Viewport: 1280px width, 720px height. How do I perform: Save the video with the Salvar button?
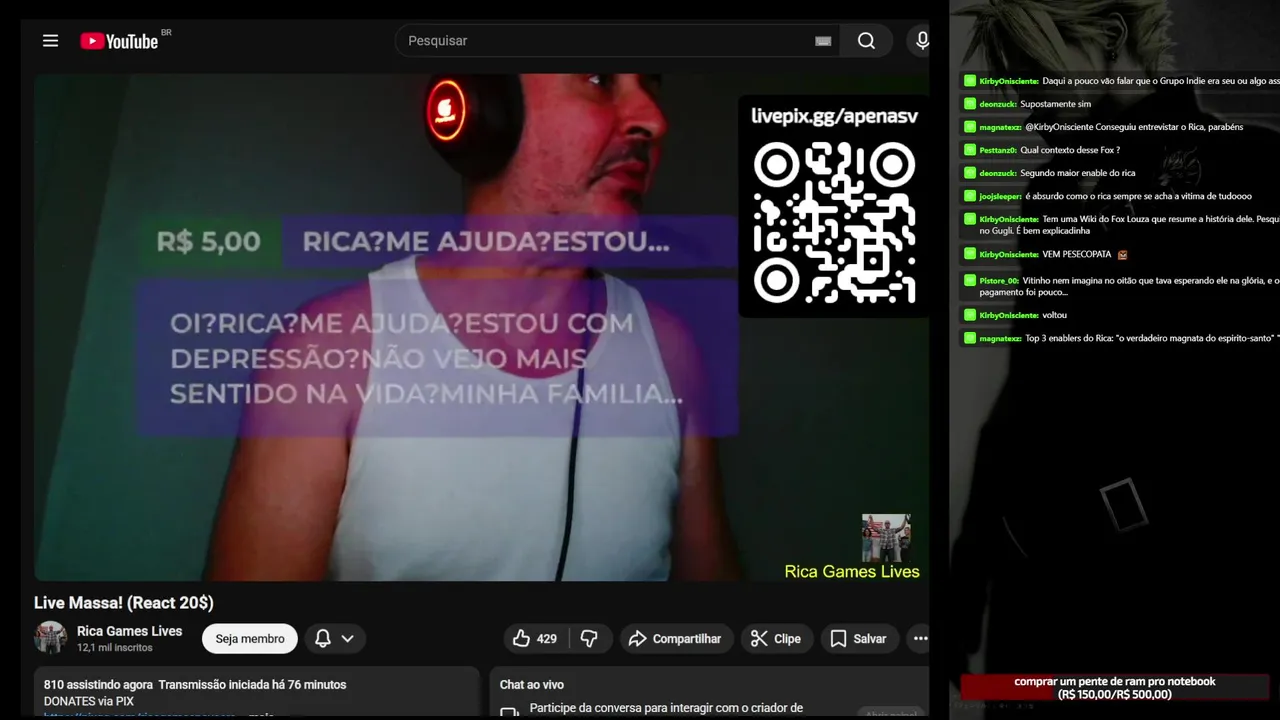[x=858, y=638]
